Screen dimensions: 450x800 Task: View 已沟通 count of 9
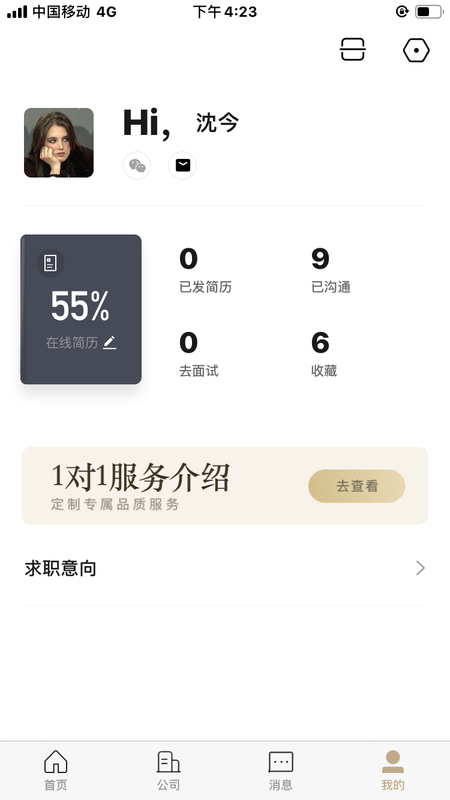[x=331, y=271]
